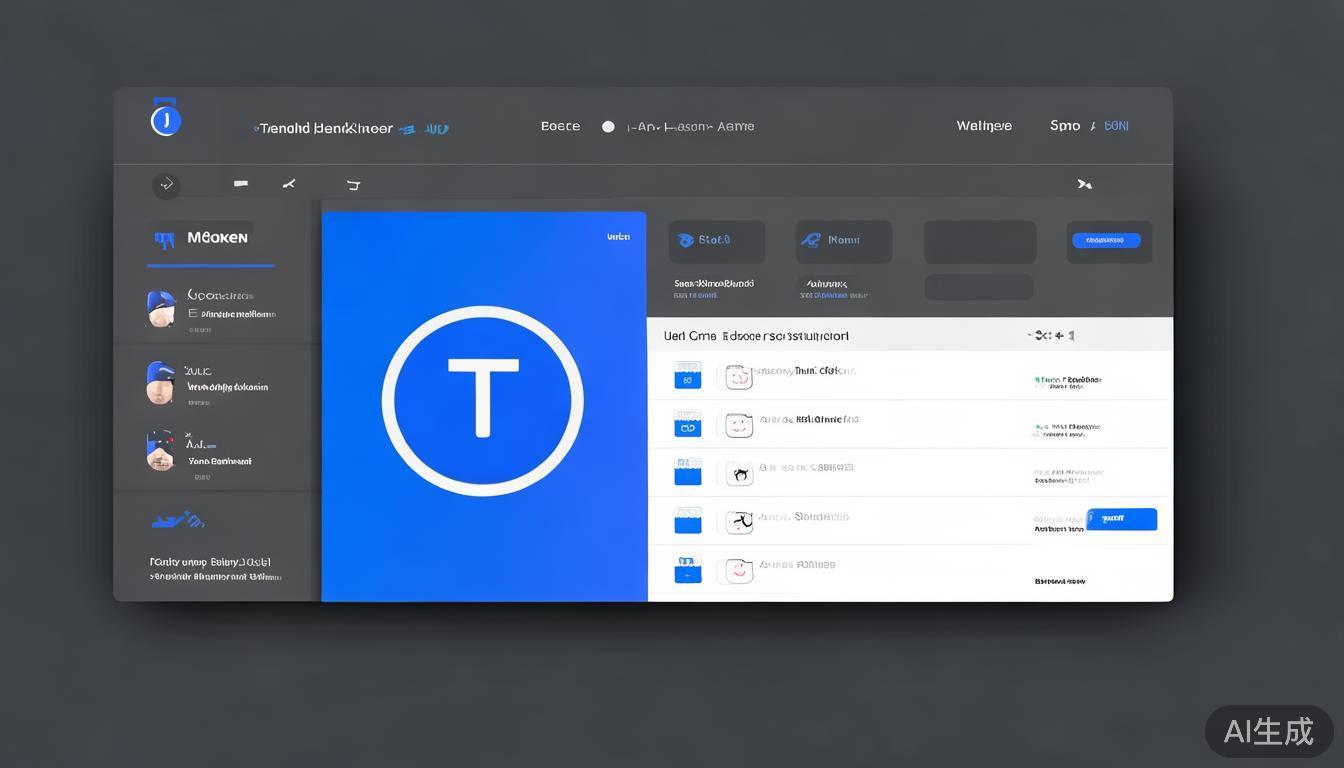
Task: Select the third user avatar in sidebar
Action: pyautogui.click(x=161, y=451)
